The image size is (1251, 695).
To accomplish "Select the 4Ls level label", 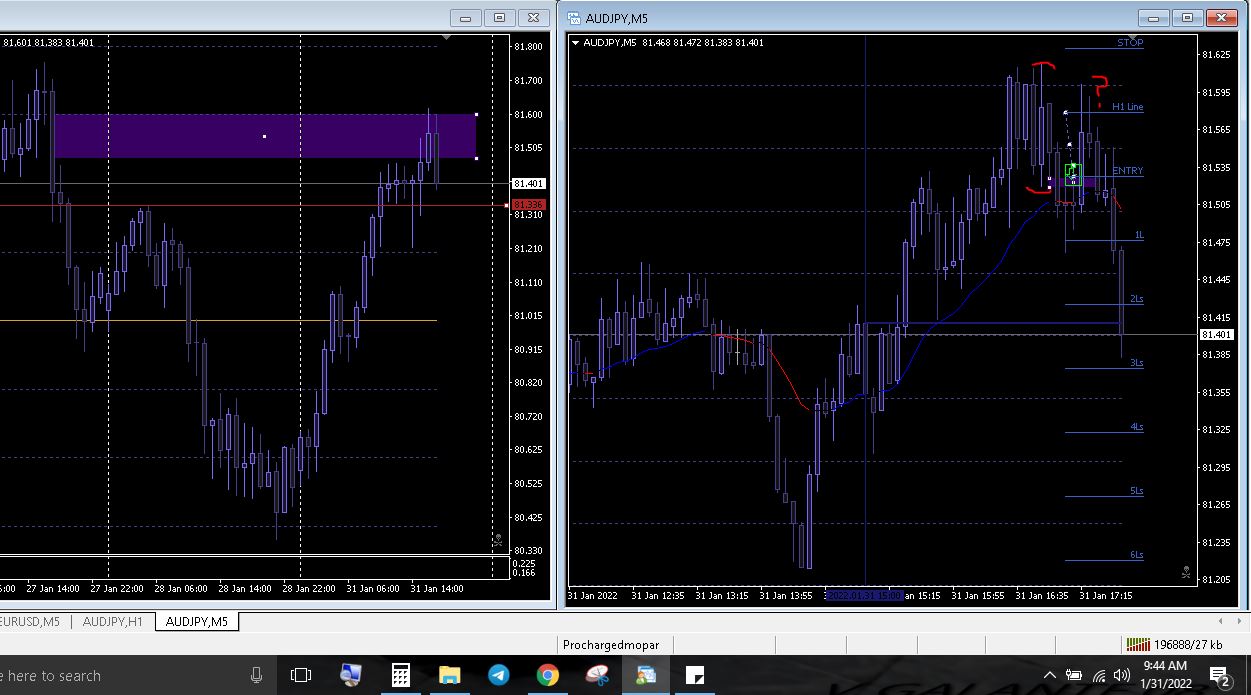I will coord(1137,427).
